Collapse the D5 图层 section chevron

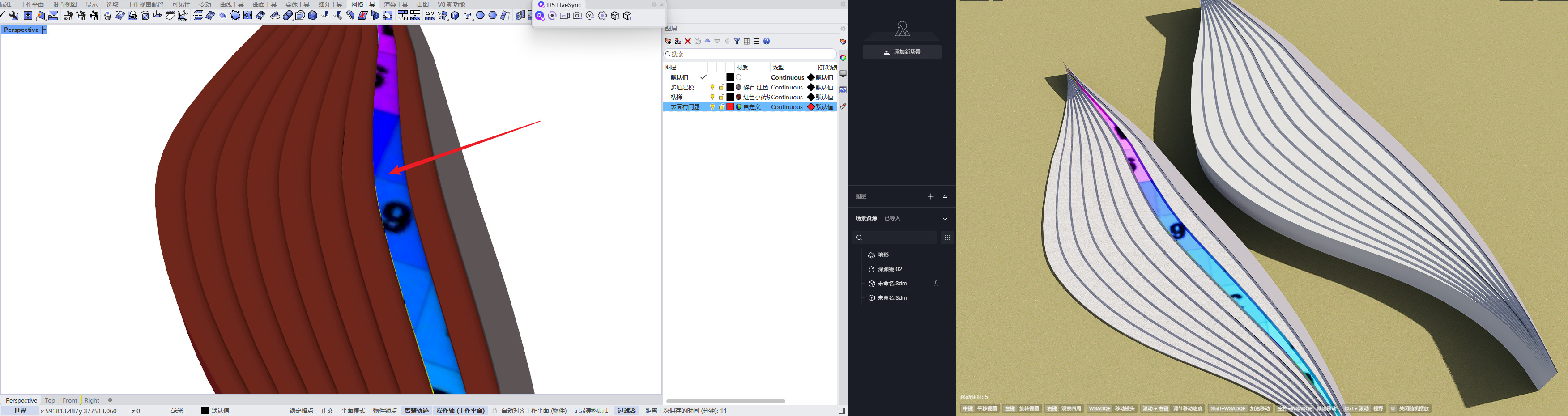(x=945, y=196)
